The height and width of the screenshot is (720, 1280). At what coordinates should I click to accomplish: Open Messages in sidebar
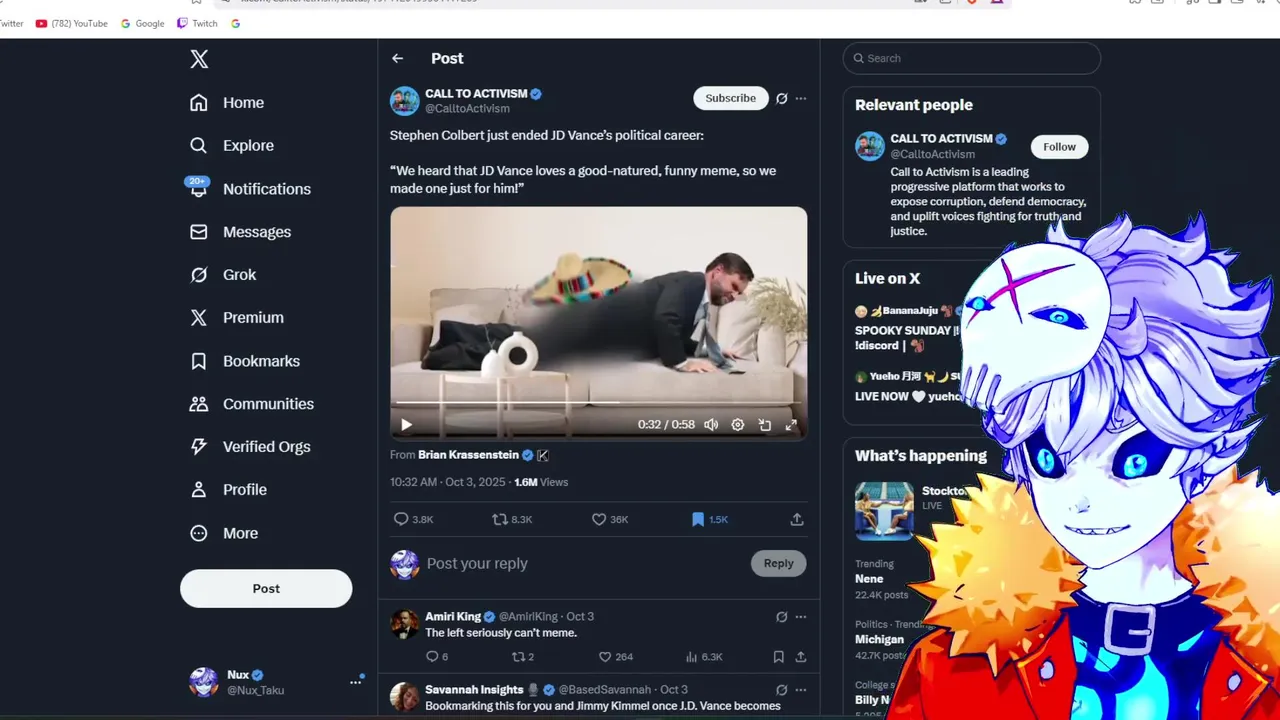click(x=240, y=232)
